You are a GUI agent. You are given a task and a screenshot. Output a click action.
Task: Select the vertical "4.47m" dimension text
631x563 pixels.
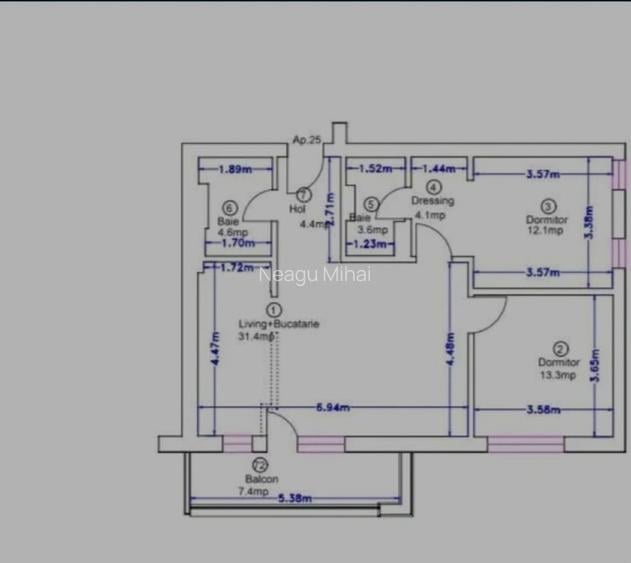(216, 349)
